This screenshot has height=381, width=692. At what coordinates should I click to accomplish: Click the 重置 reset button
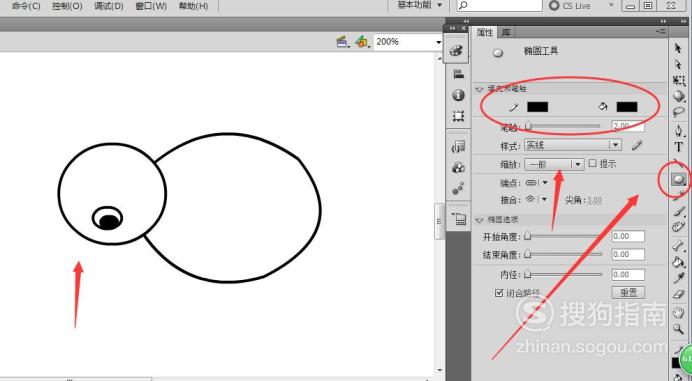point(628,292)
